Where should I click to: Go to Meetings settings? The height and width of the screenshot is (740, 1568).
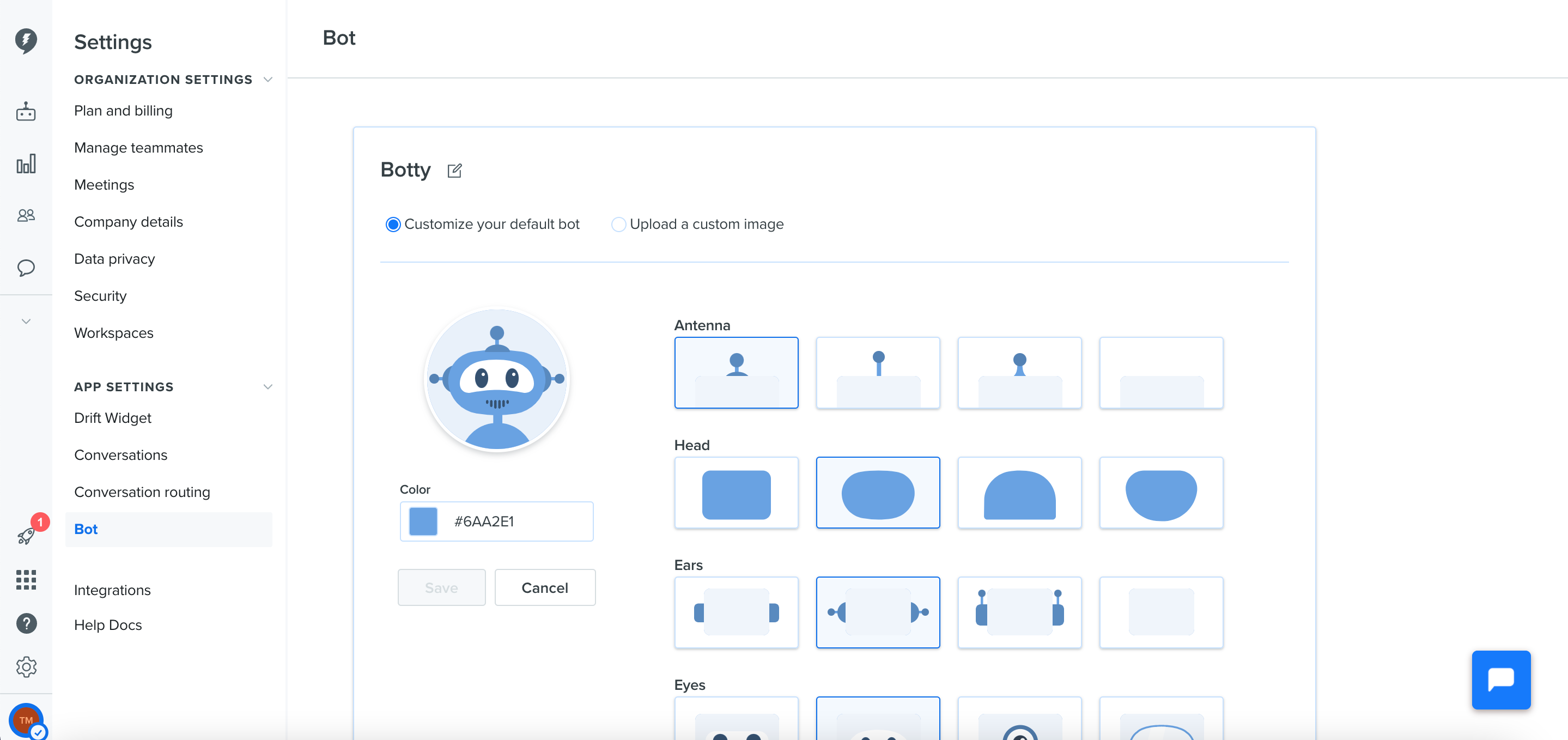[x=104, y=185]
